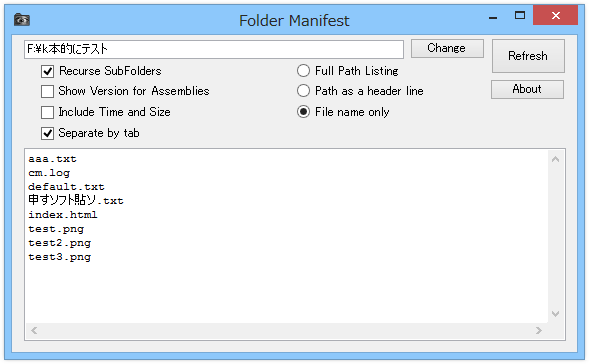Maximize the Folder Manifest window

click(520, 15)
